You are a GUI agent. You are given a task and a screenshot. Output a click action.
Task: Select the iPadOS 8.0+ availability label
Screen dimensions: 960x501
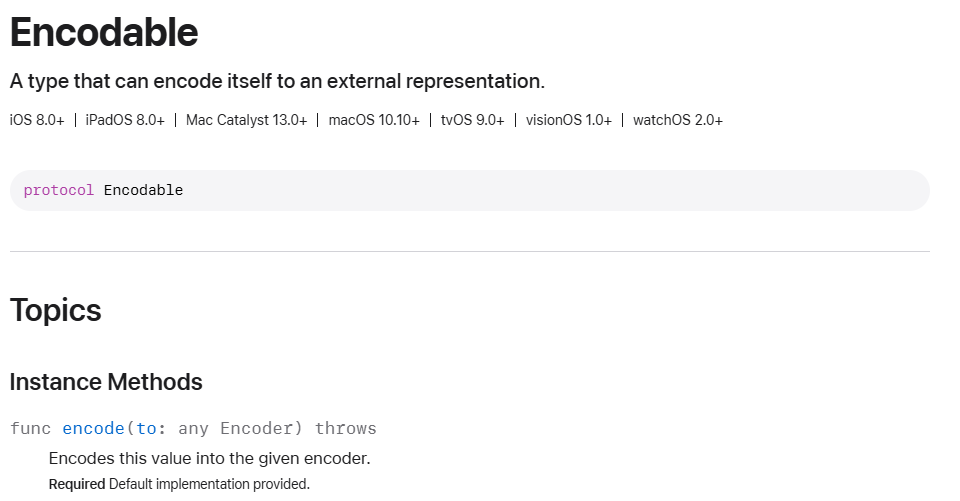(x=125, y=120)
